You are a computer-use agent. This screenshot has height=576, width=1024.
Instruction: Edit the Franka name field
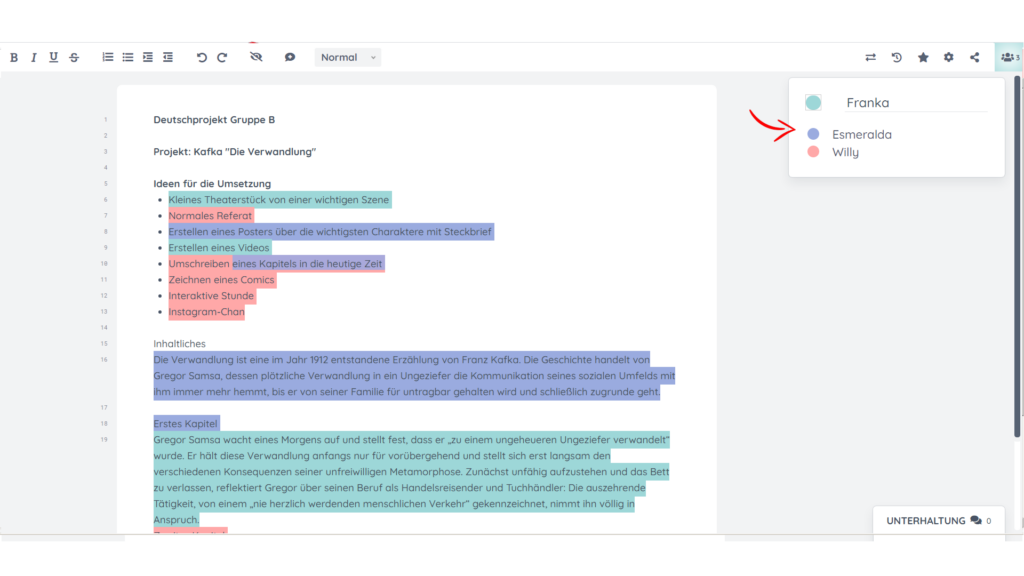(x=915, y=103)
